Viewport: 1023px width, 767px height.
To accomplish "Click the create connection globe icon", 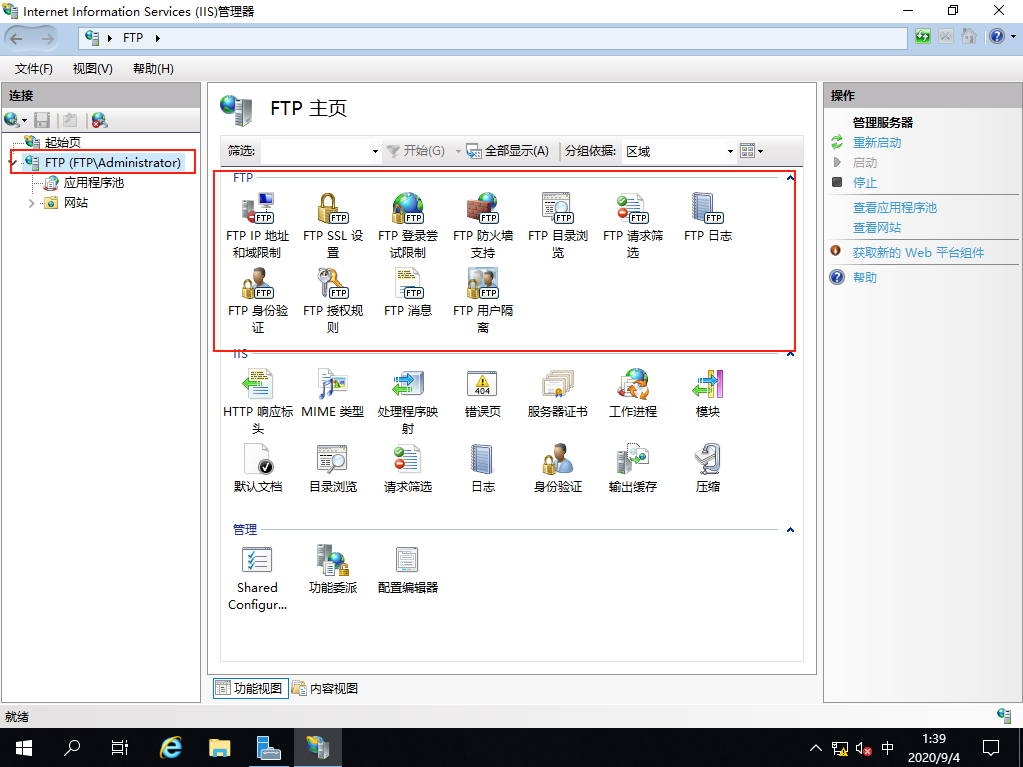I will [12, 120].
